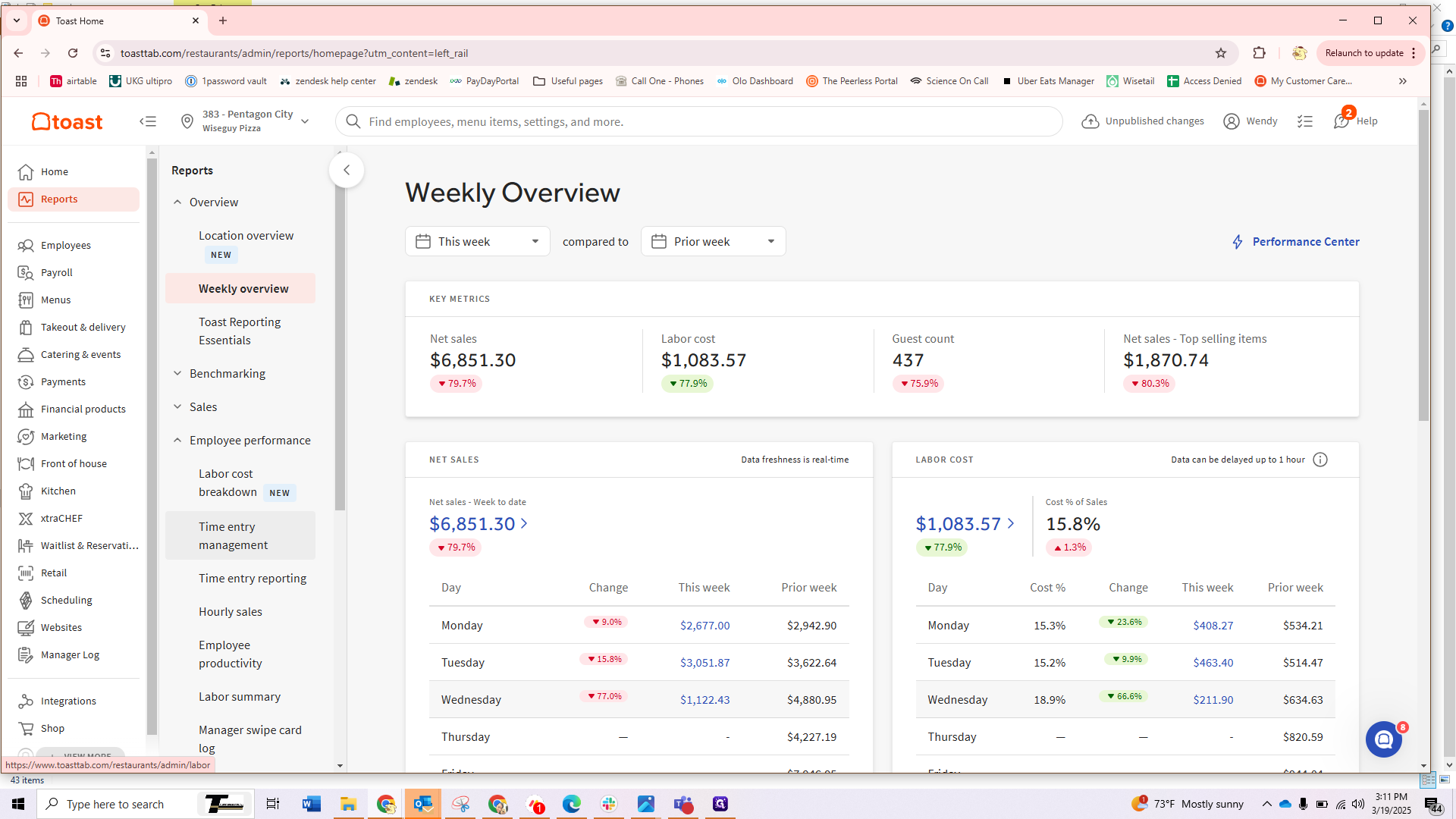Open Chrome bookmarks overflow chevron

coord(1403,81)
